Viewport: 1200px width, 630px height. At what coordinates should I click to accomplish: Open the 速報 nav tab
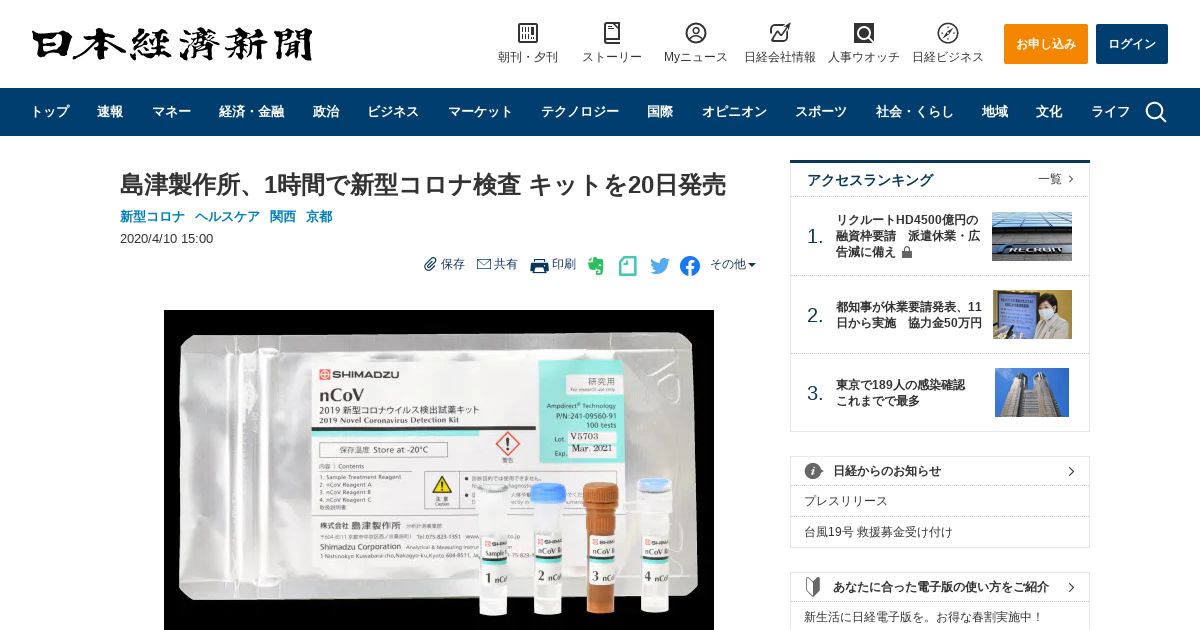(x=110, y=112)
